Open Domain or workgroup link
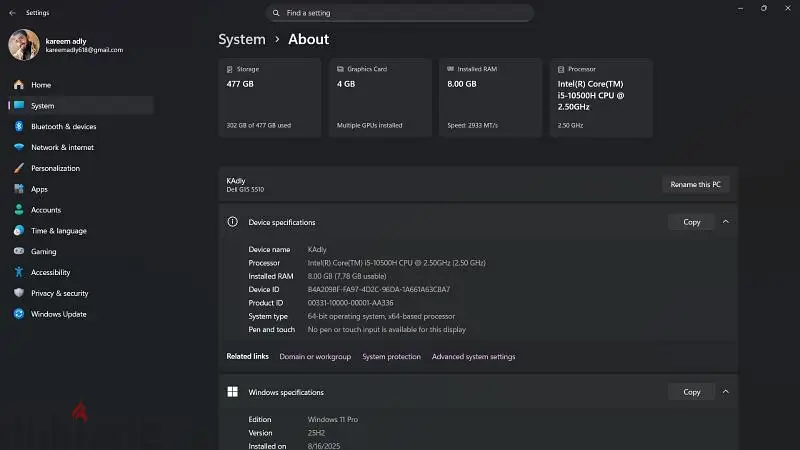Image resolution: width=800 pixels, height=450 pixels. 315,357
